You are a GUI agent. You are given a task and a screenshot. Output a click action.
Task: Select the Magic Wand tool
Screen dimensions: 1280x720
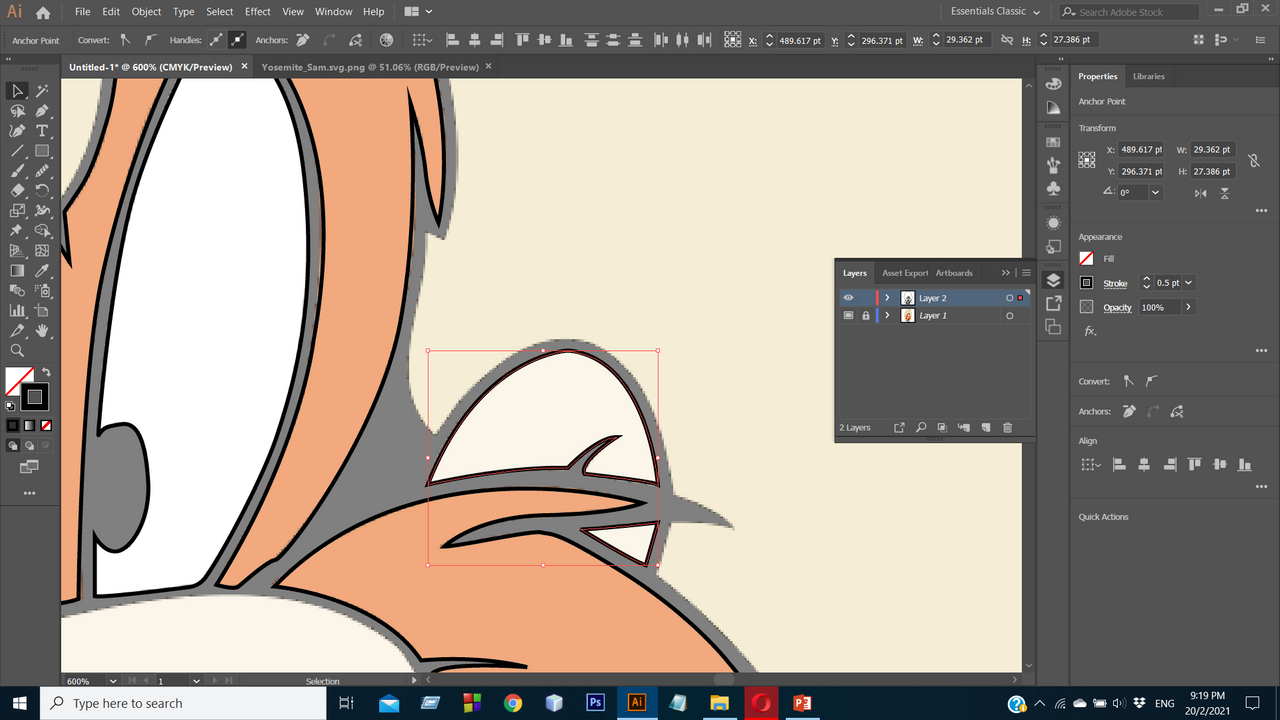[42, 91]
